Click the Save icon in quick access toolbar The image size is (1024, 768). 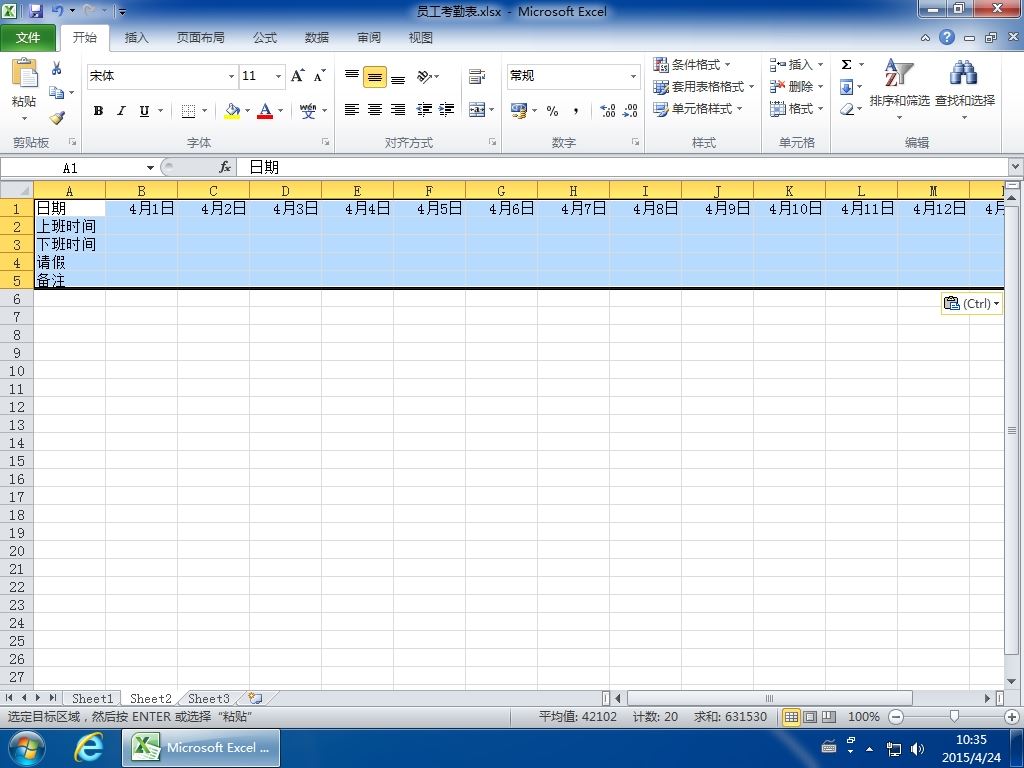(x=36, y=11)
